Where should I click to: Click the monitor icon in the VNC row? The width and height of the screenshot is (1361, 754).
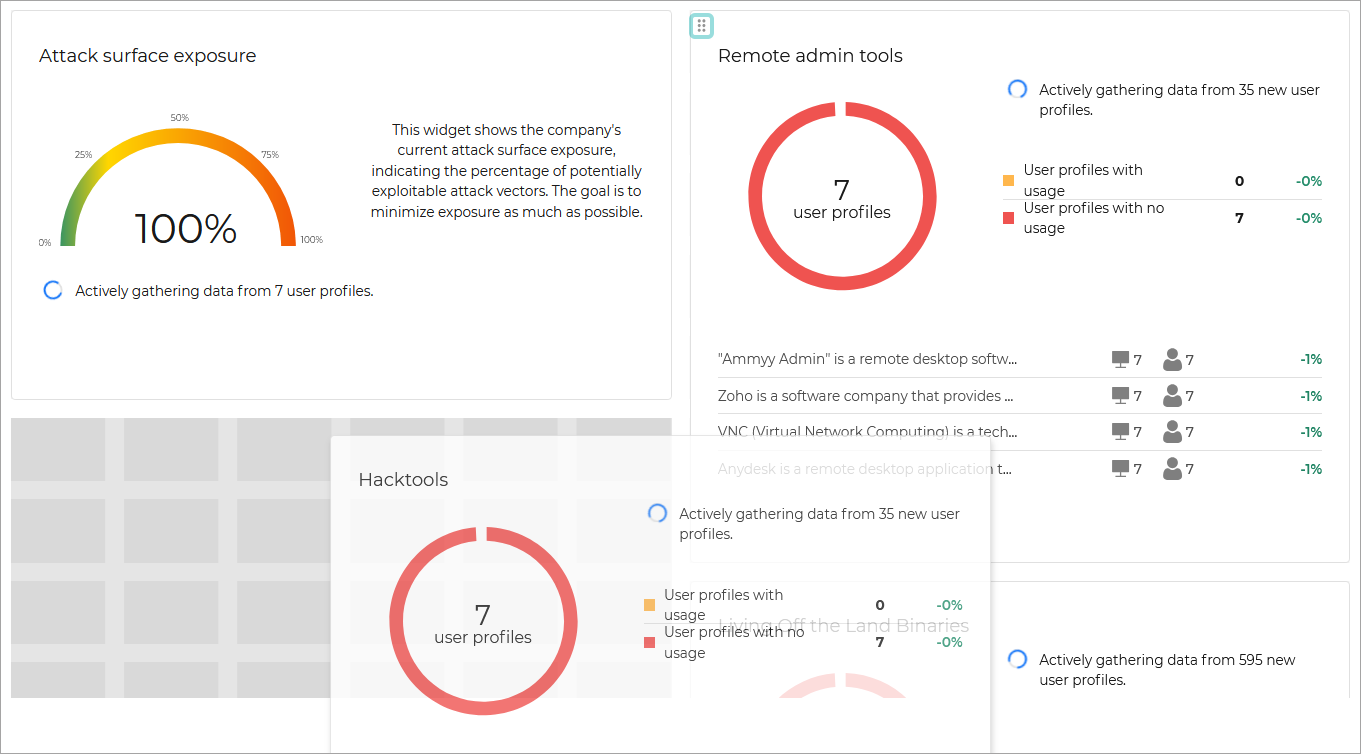tap(1121, 432)
